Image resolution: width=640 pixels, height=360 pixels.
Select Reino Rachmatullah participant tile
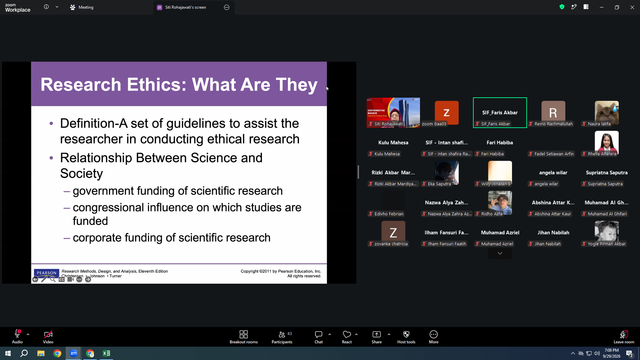(x=553, y=112)
